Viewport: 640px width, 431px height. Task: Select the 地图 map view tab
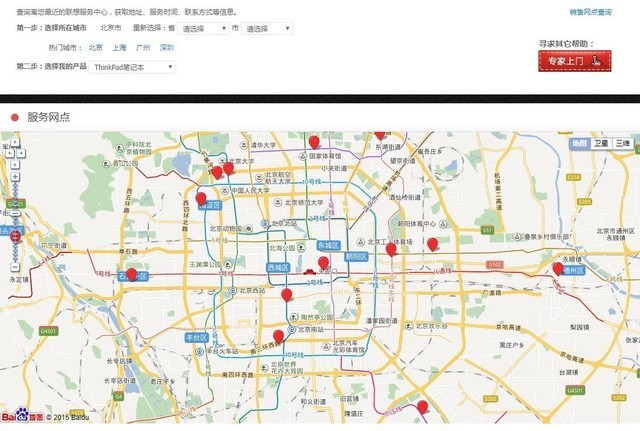(579, 143)
